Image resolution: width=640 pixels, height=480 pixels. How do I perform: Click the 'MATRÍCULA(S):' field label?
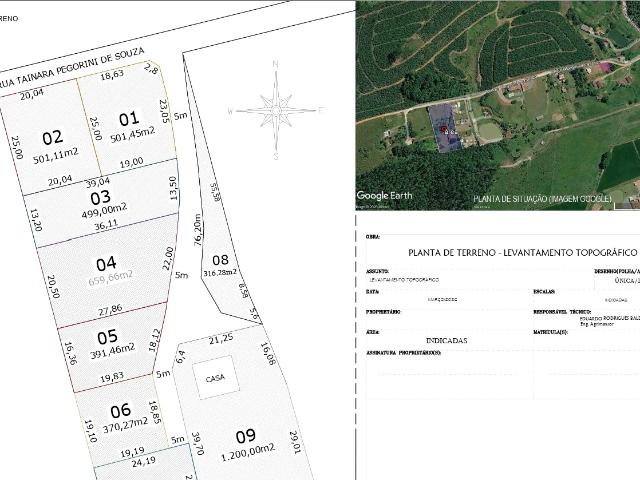pos(551,332)
